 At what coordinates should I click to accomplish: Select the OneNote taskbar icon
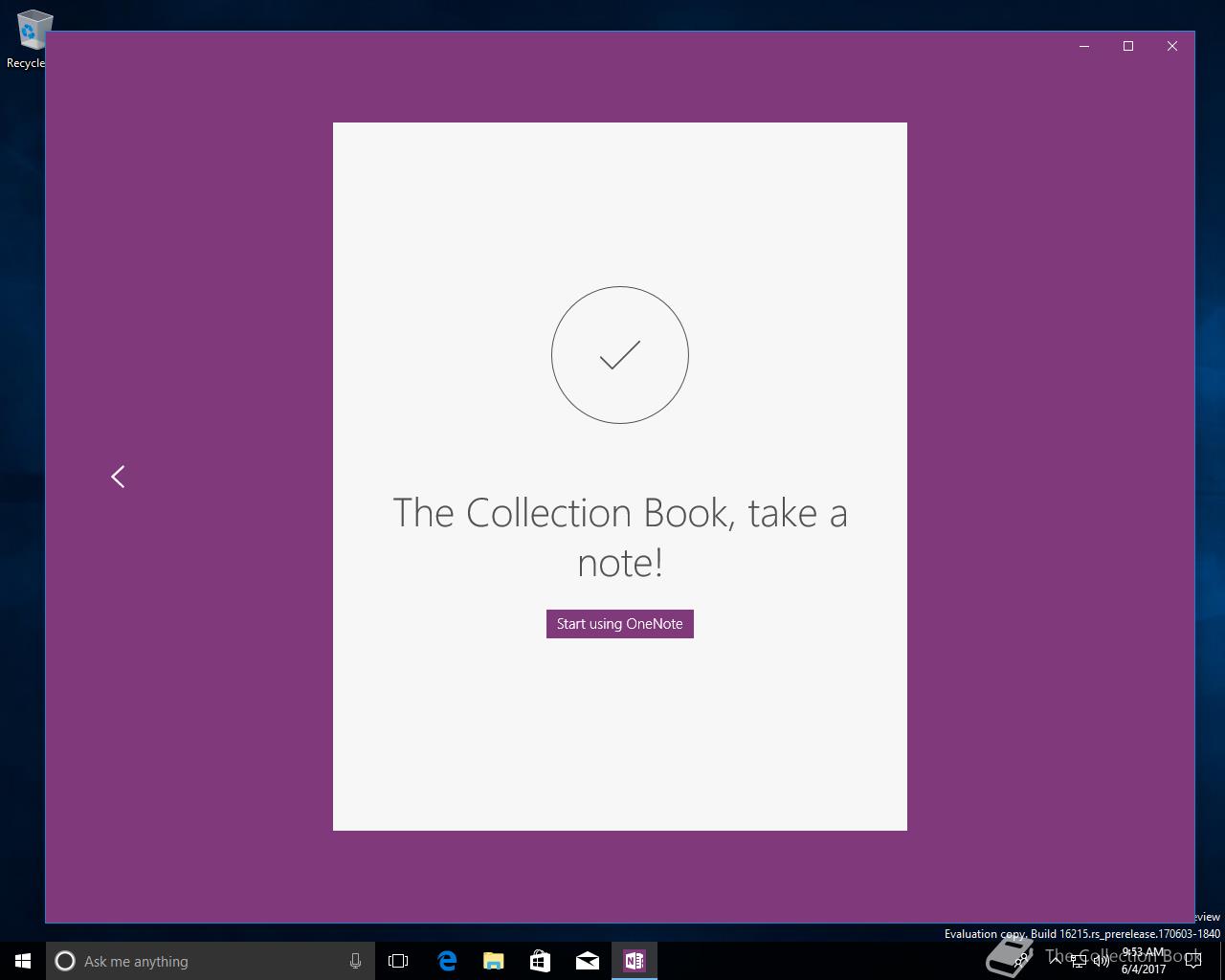[x=635, y=961]
